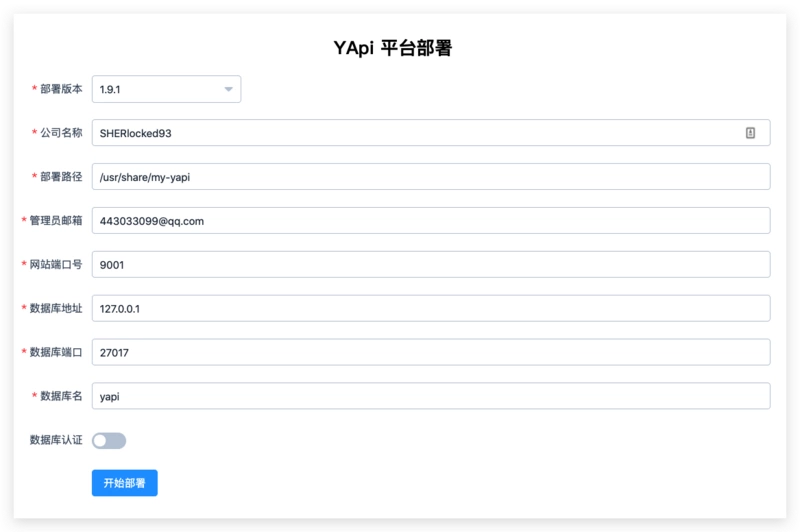Focus the 公司名称 field with SHERlocked93
The image size is (800, 532).
(431, 133)
